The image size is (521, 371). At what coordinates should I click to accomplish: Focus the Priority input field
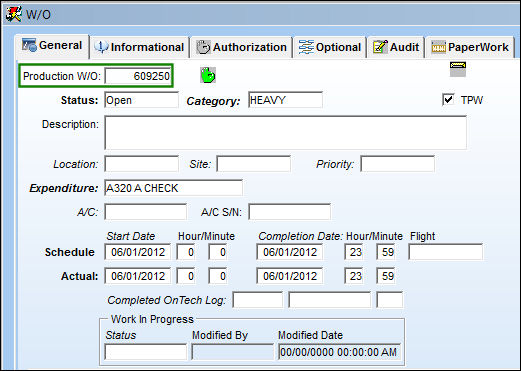coord(398,164)
